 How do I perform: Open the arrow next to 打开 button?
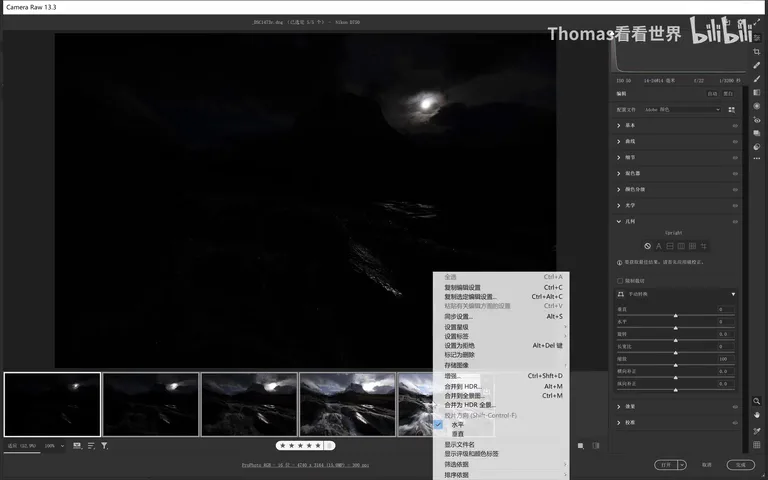[x=682, y=465]
